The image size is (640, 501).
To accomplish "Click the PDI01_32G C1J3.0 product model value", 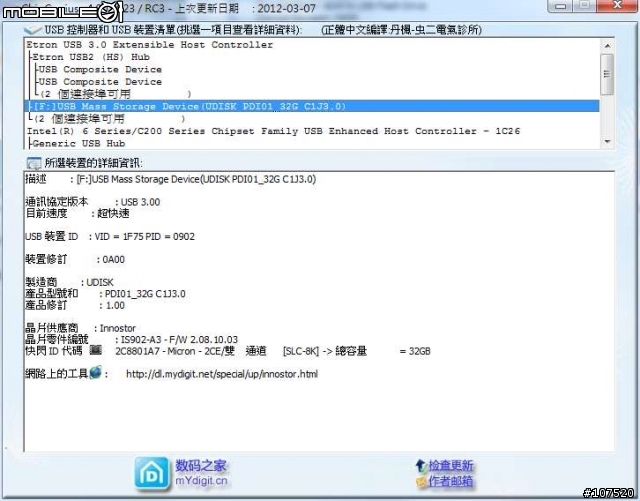I will coord(145,294).
